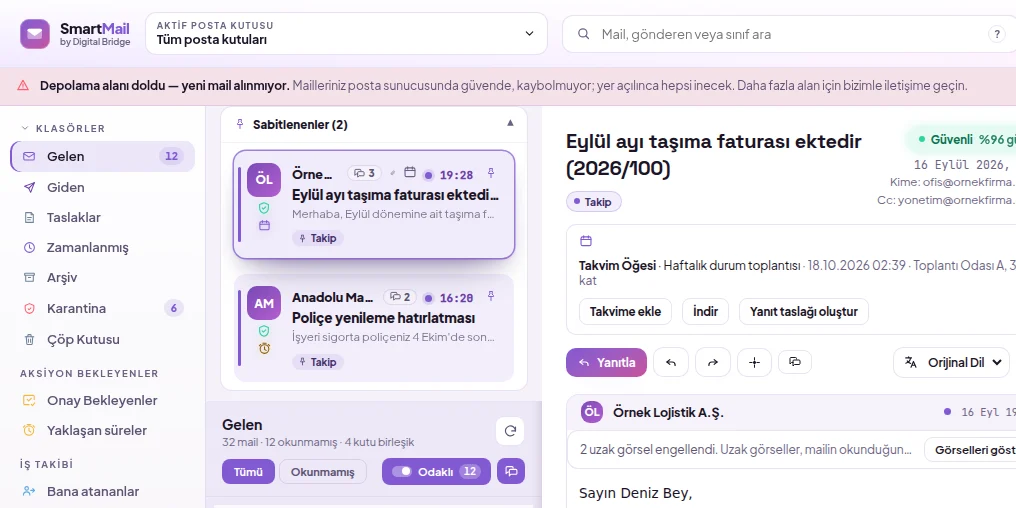This screenshot has width=1016, height=508.
Task: Open Bana atananlar assigned list
Action: click(102, 491)
